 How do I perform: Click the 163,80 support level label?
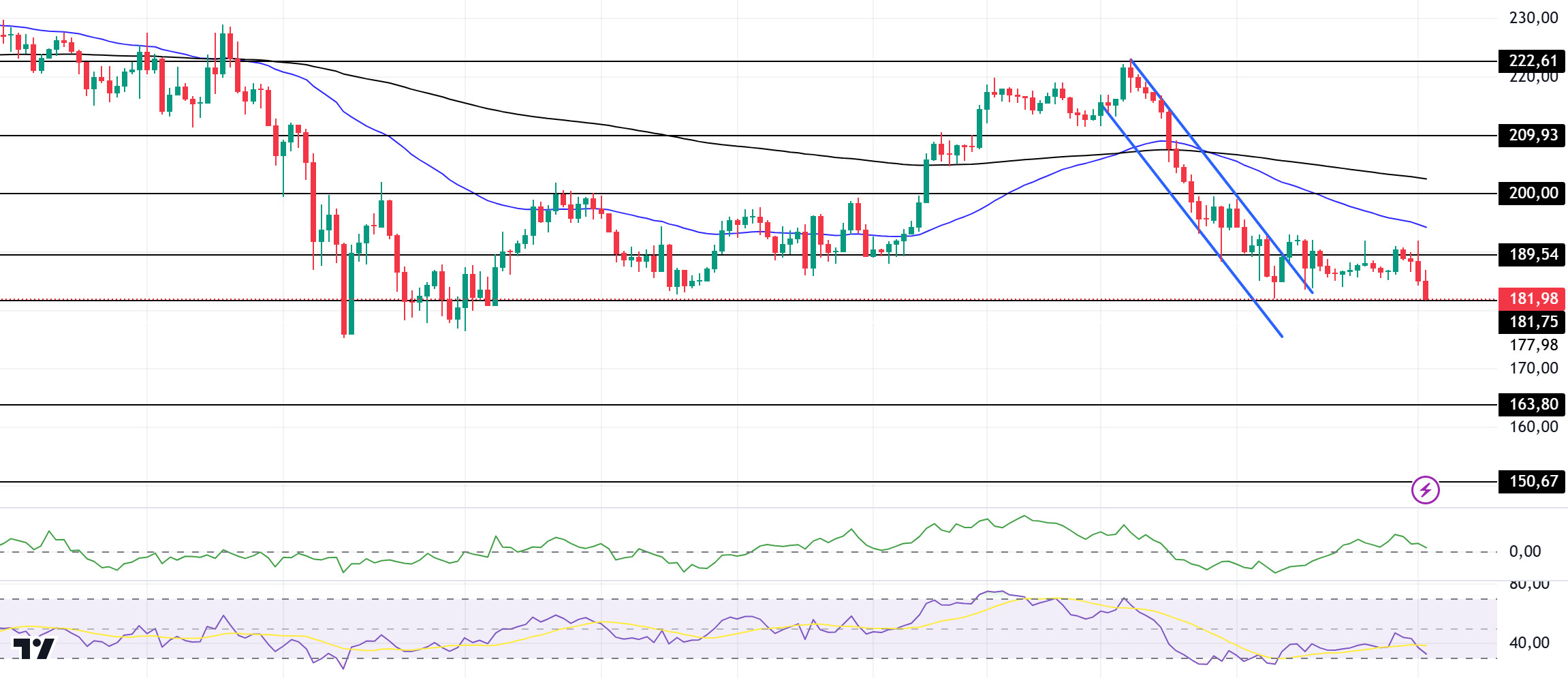[x=1532, y=404]
